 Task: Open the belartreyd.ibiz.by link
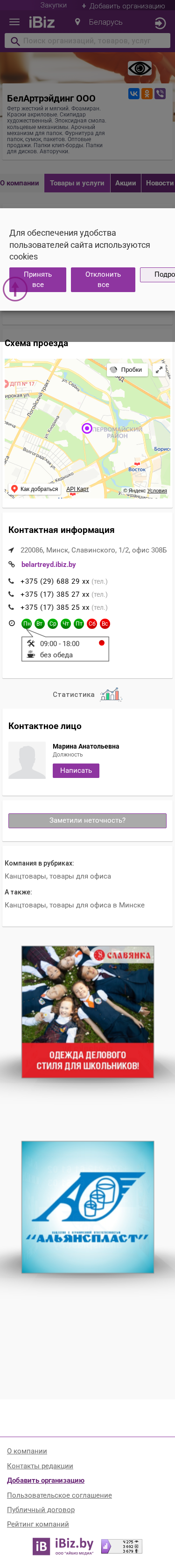[49, 564]
